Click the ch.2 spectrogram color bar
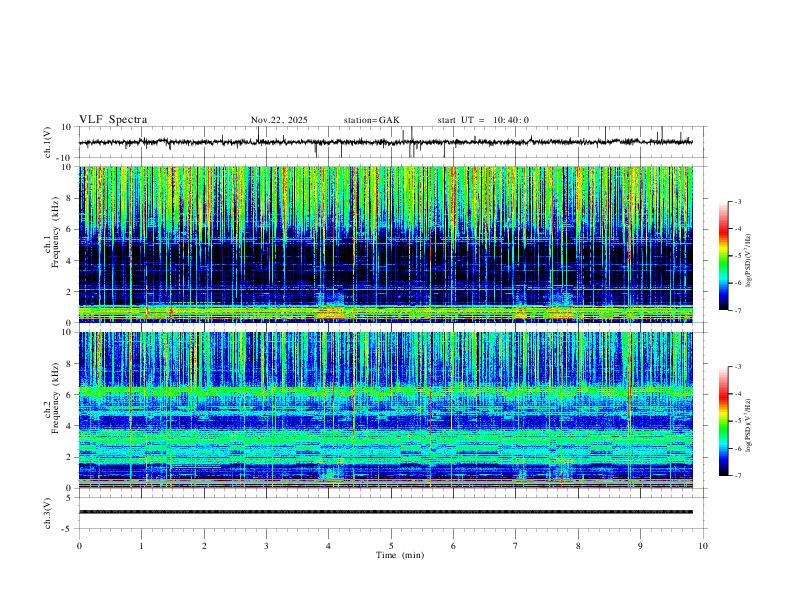 pyautogui.click(x=723, y=421)
